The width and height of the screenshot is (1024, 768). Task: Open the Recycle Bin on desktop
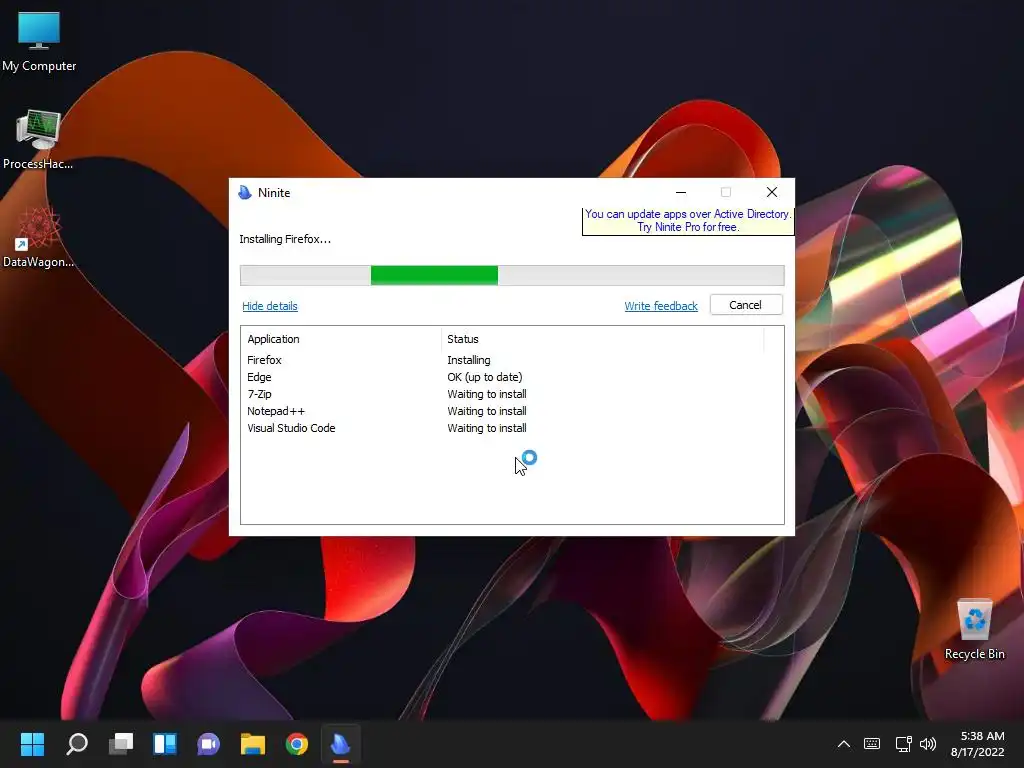pos(974,630)
